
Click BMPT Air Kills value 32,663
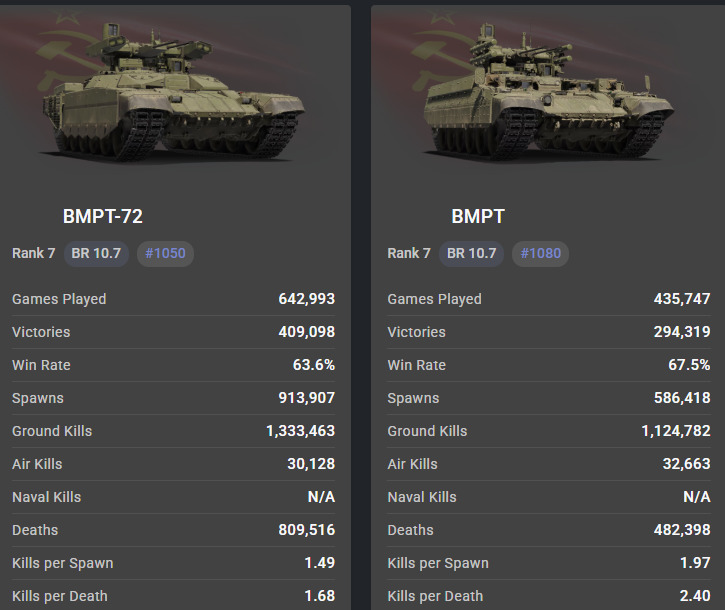(686, 464)
